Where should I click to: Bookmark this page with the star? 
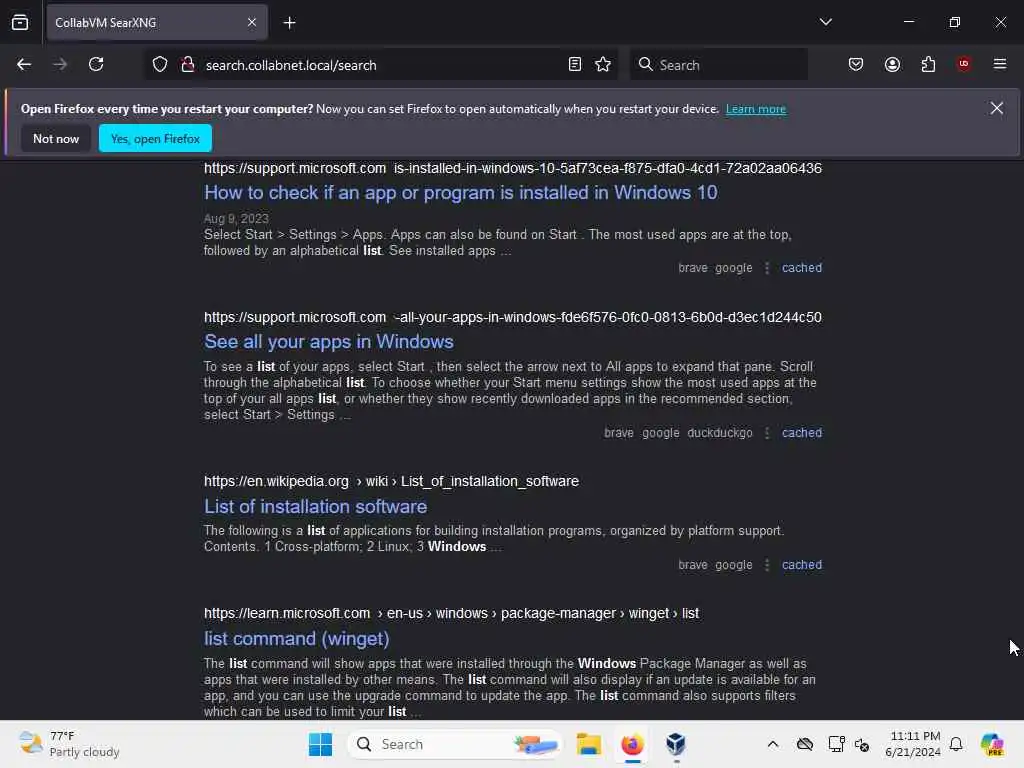click(x=603, y=65)
